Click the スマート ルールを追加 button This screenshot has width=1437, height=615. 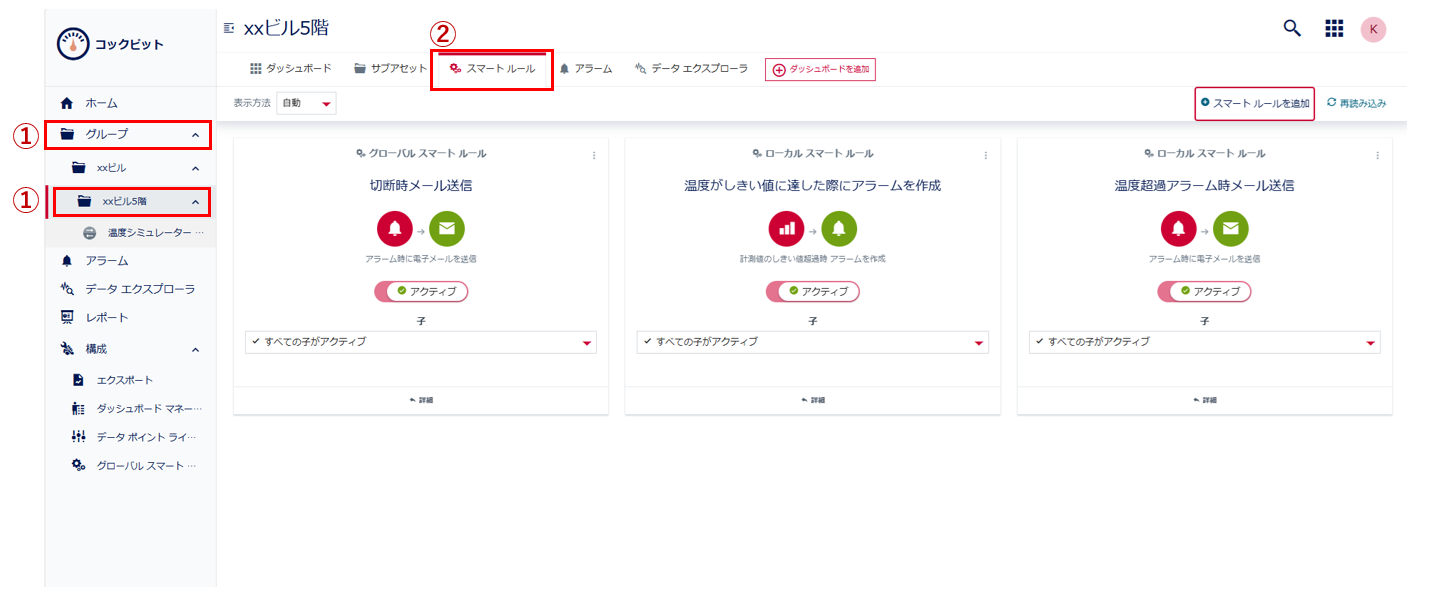(x=1254, y=103)
